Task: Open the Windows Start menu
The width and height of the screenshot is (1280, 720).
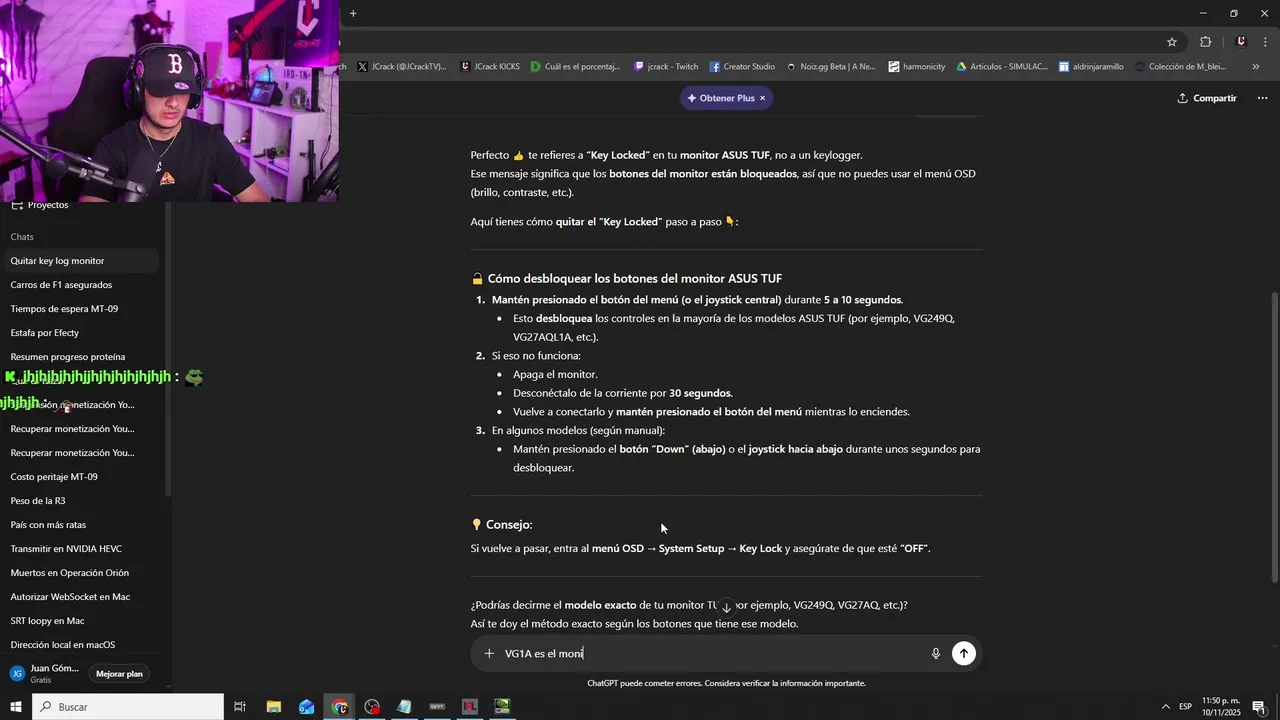Action: click(15, 707)
